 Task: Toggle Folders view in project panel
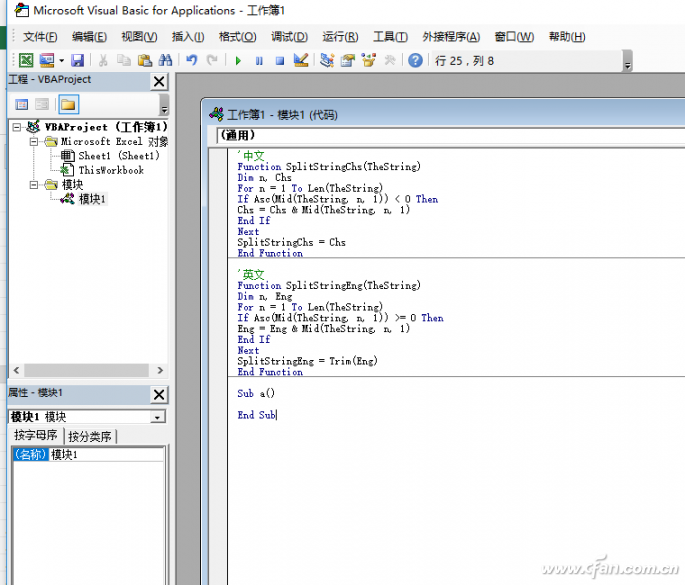tap(68, 104)
